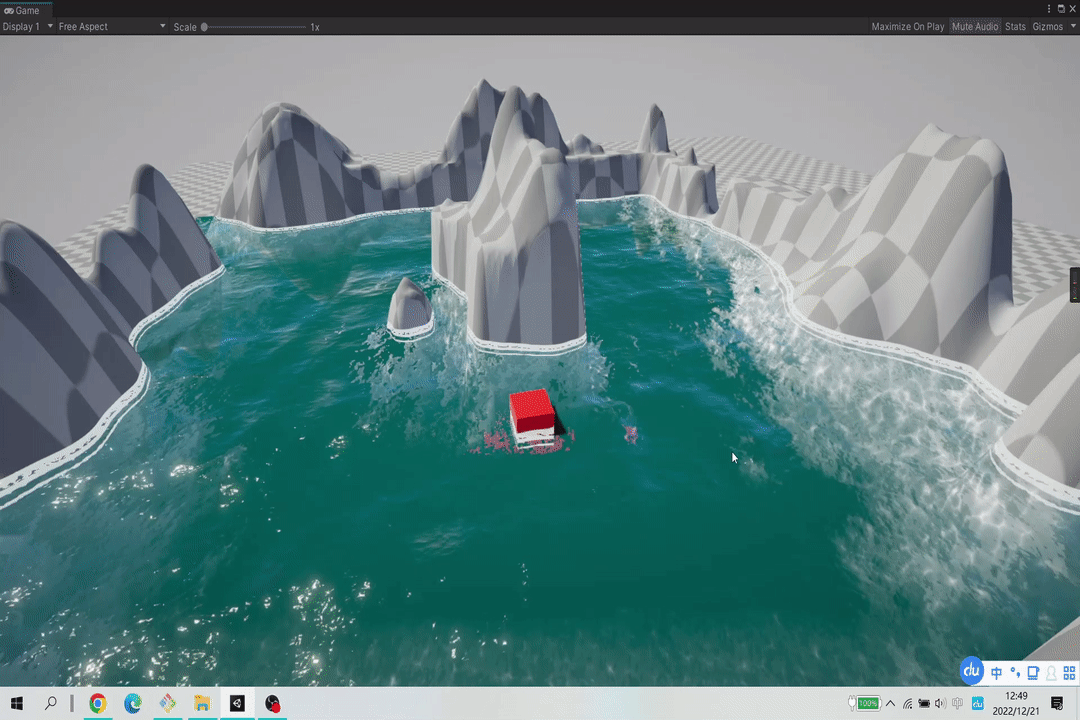Open the Game view's three-dot options menu
1080x720 pixels.
(x=1049, y=9)
